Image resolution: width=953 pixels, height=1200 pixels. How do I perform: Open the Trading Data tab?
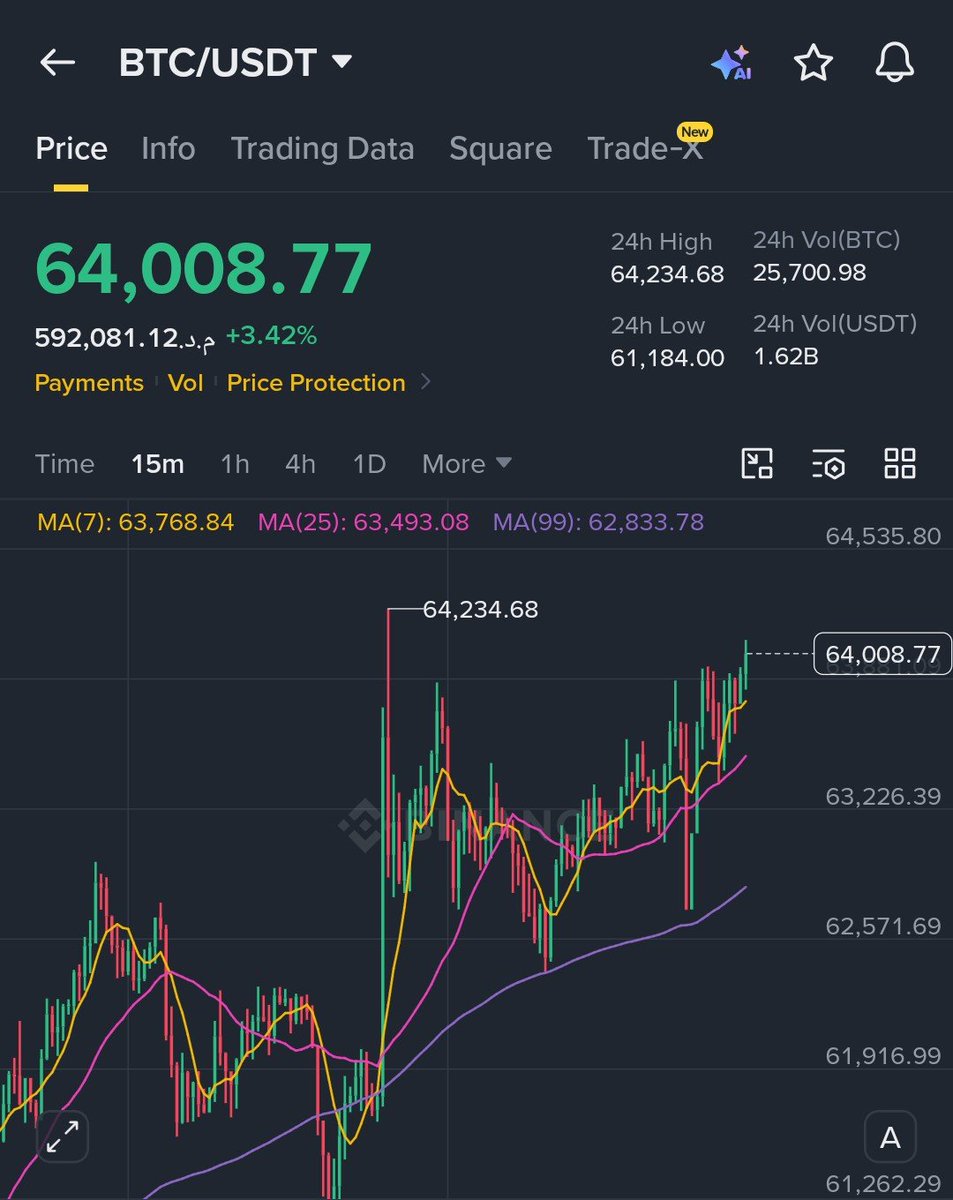coord(322,149)
